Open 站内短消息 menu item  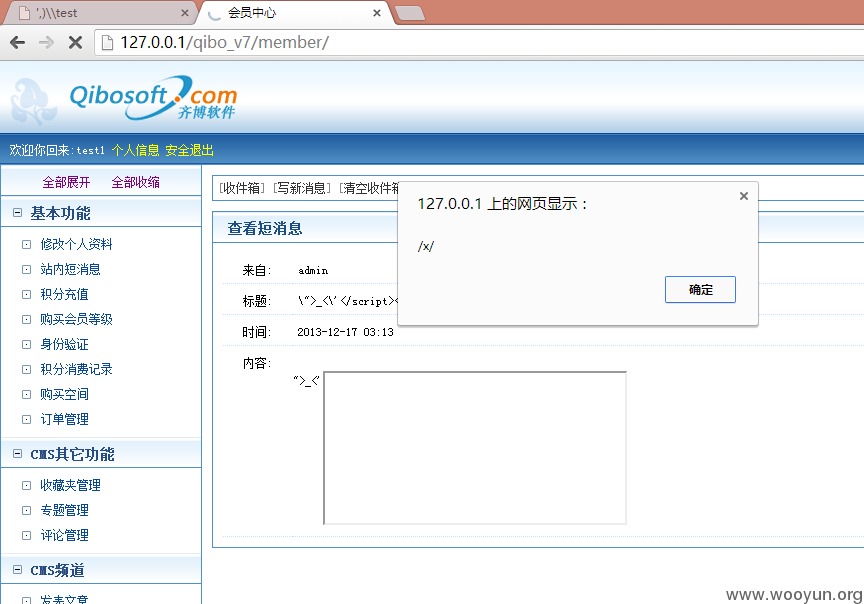[x=70, y=269]
